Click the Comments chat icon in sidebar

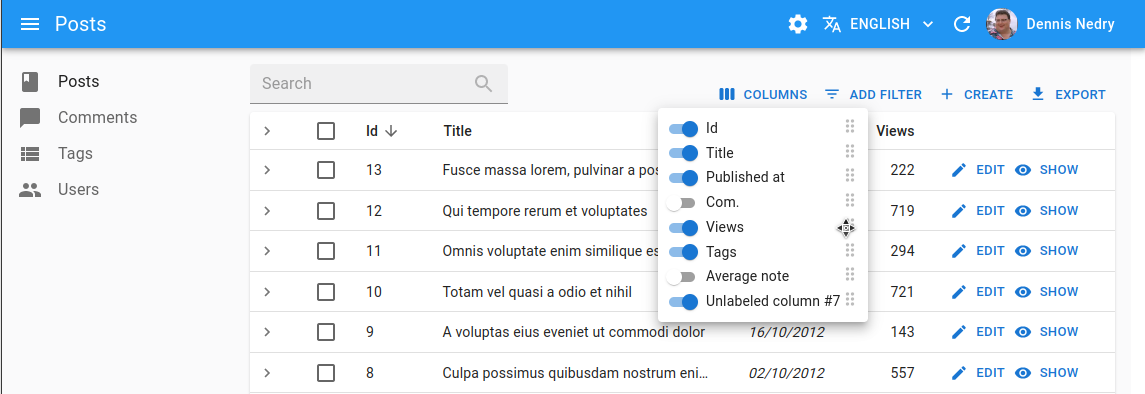(x=29, y=117)
